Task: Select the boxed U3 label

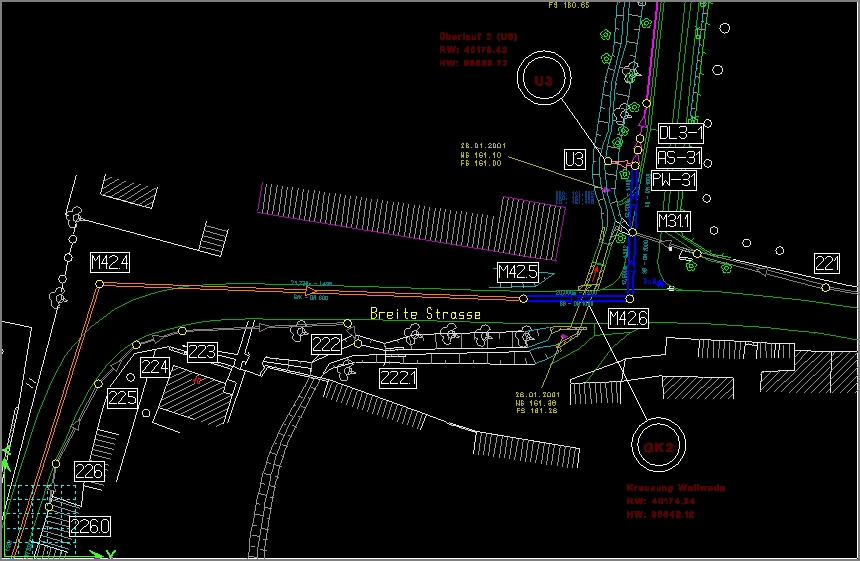Action: coord(574,159)
